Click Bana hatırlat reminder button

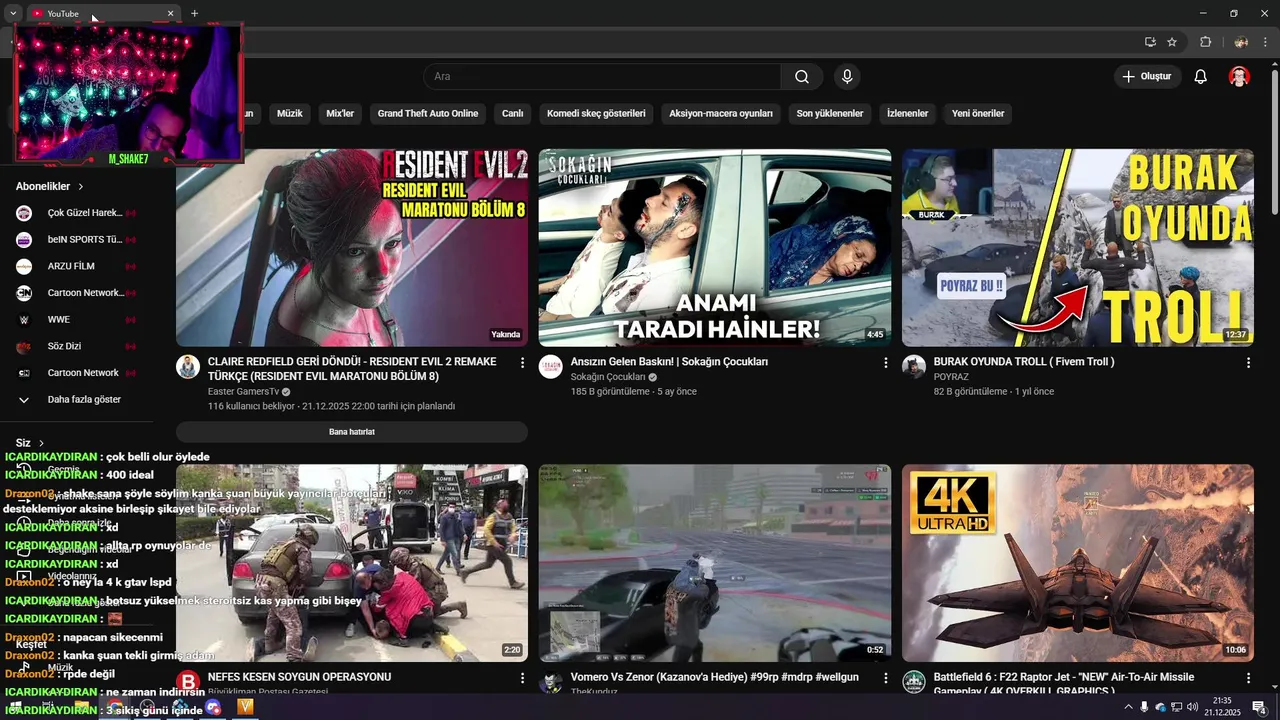click(352, 432)
